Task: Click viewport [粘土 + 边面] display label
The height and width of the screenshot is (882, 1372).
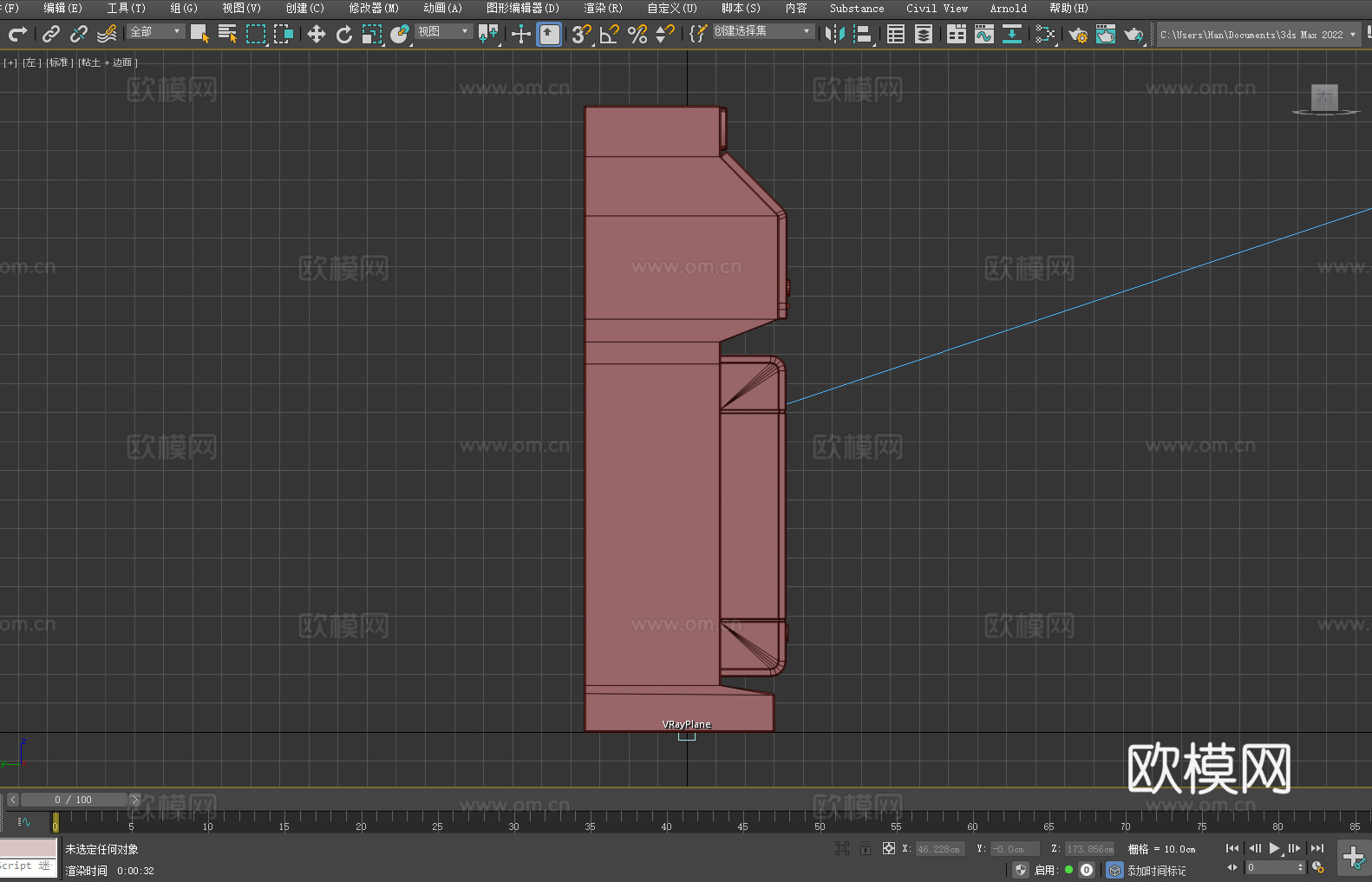Action: tap(108, 62)
